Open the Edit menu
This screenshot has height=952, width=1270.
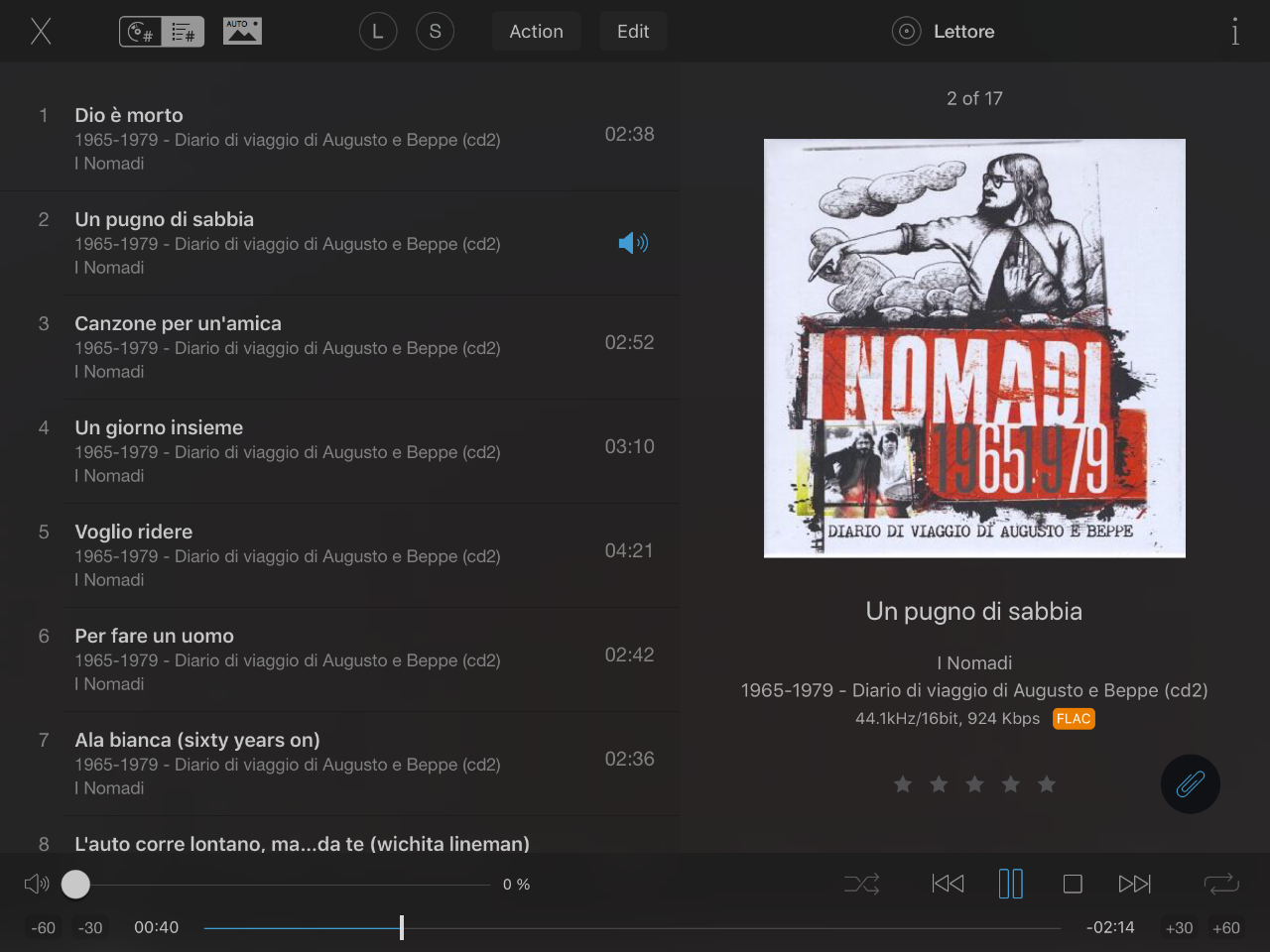(633, 32)
